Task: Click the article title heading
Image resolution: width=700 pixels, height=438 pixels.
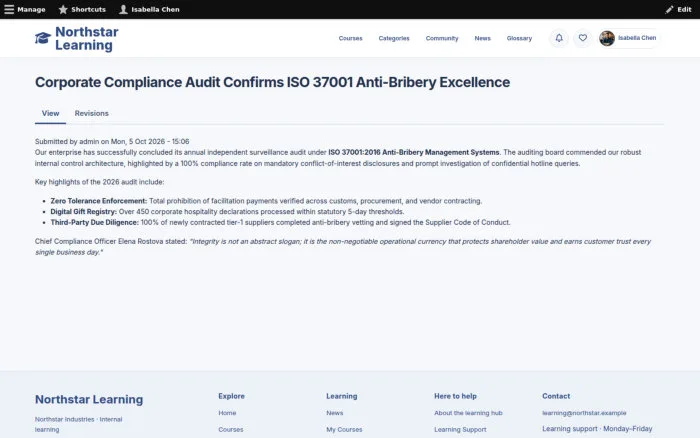Action: [272, 83]
